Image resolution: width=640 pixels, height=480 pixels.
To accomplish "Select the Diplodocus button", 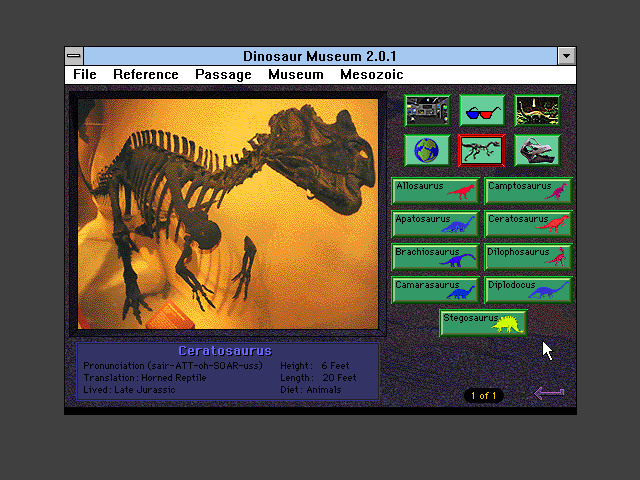I will (528, 290).
